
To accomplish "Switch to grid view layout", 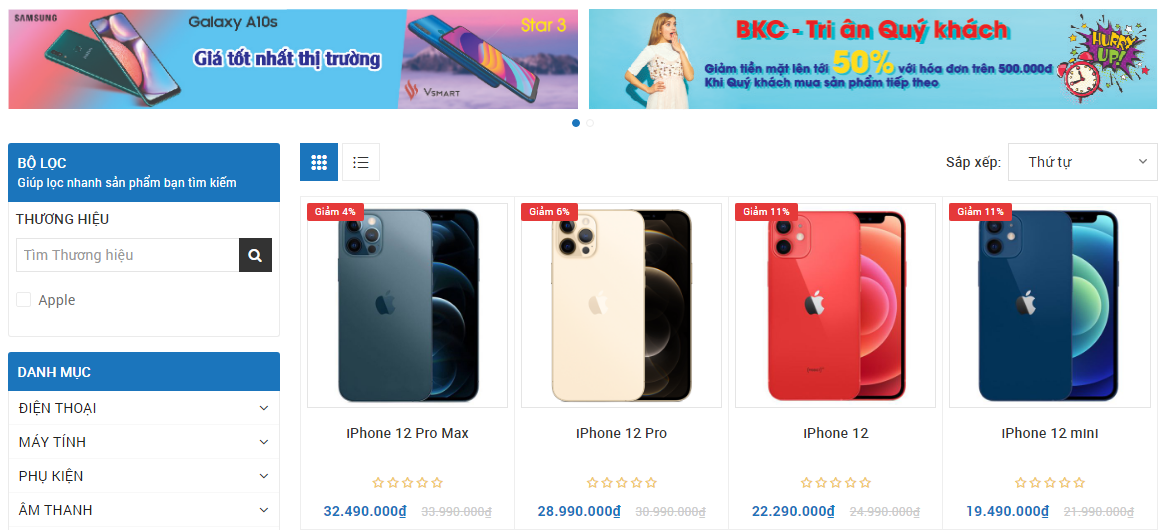I will pos(319,162).
